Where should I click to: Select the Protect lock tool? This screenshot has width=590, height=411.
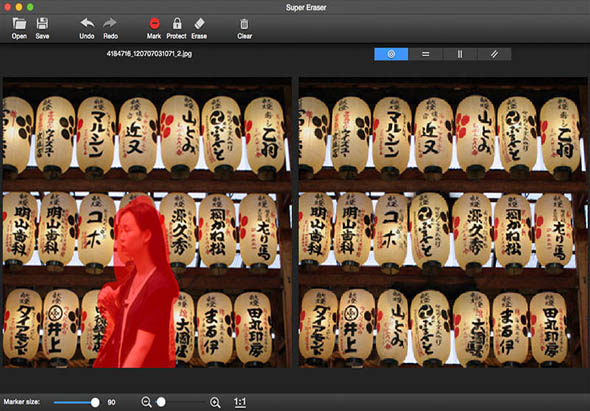176,28
